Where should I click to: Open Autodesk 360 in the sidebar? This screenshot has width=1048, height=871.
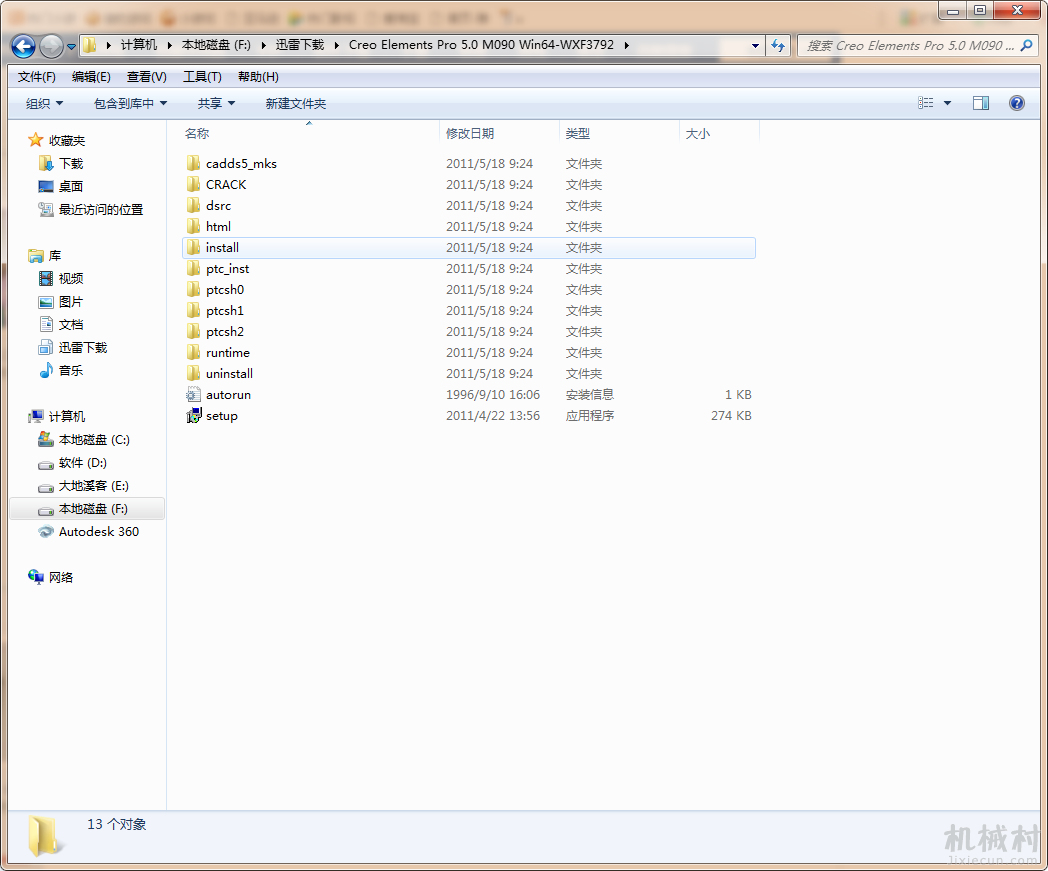pyautogui.click(x=99, y=531)
